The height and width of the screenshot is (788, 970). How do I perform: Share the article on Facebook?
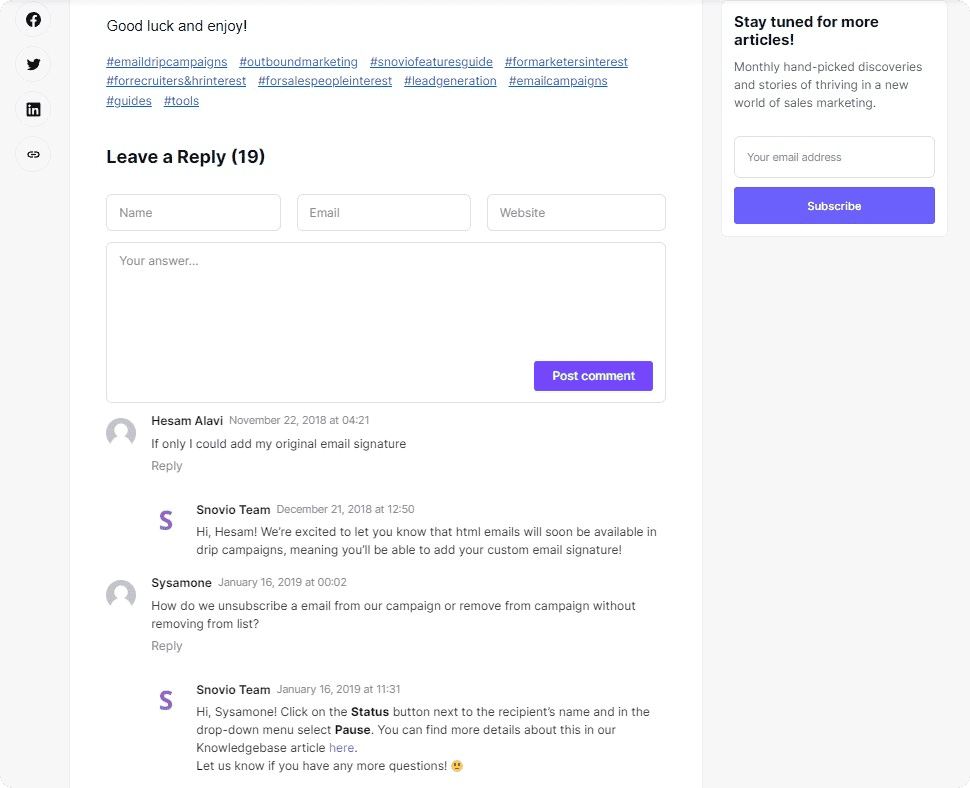[33, 20]
